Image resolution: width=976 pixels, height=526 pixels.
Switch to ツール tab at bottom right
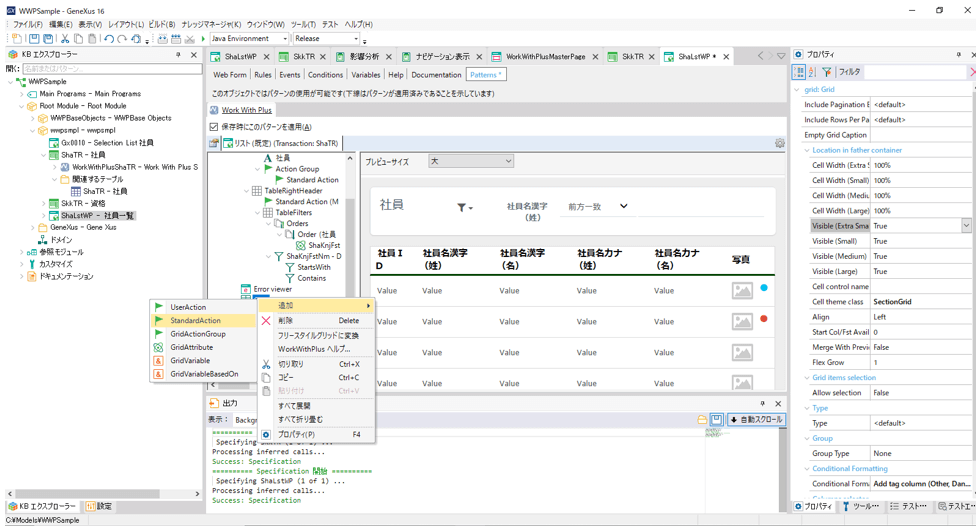860,506
